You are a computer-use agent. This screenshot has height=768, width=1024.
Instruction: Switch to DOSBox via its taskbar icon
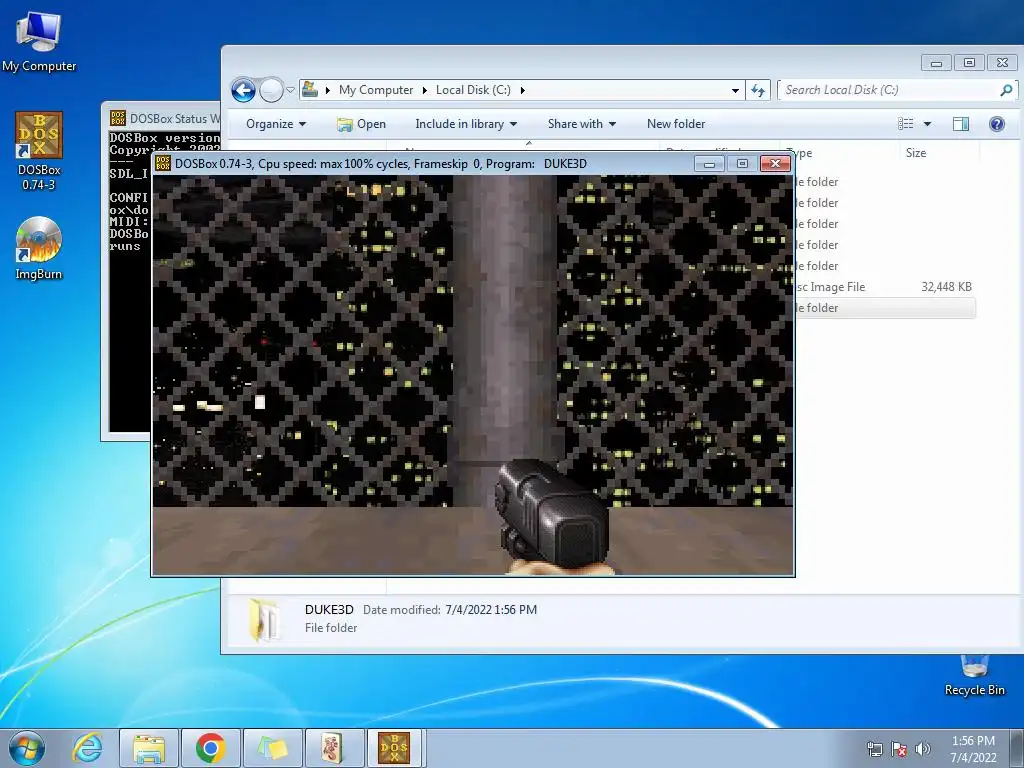click(396, 748)
